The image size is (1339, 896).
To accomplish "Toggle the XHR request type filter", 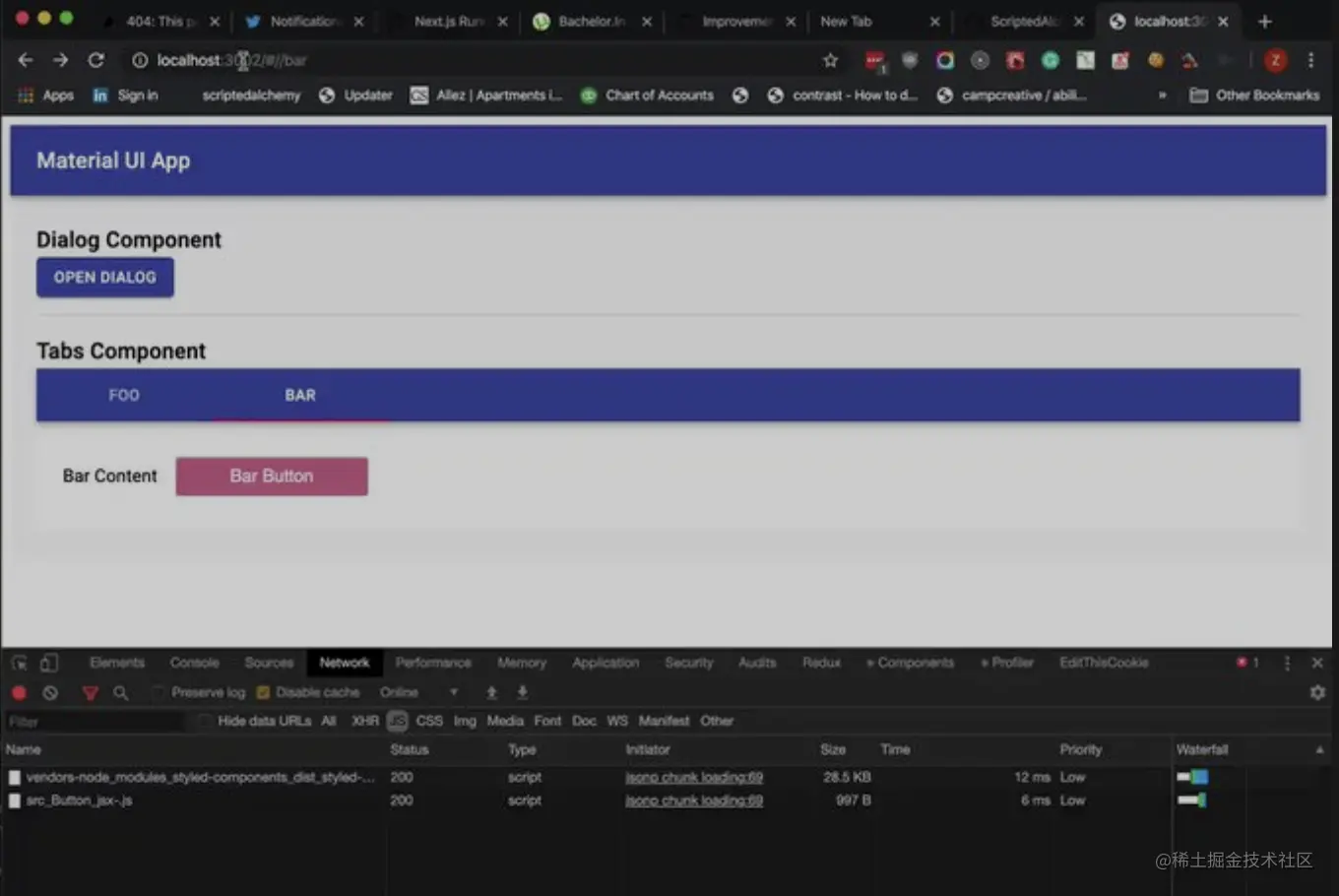I will (365, 721).
